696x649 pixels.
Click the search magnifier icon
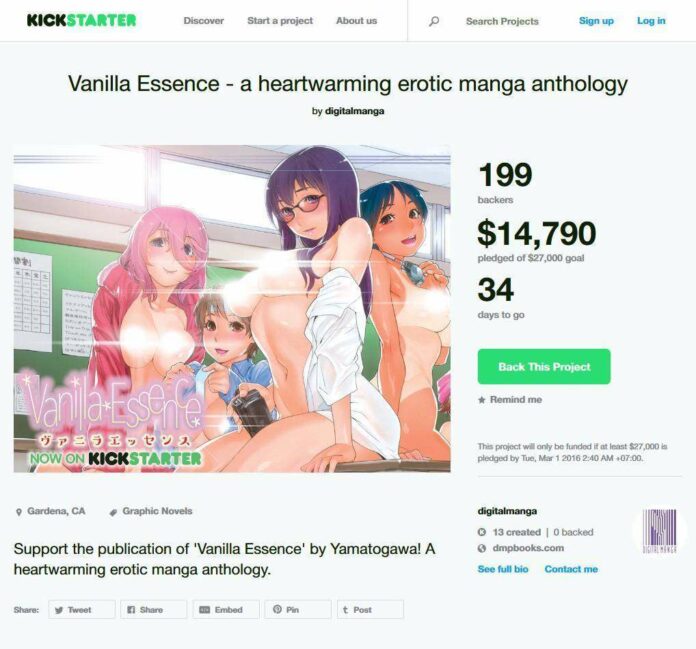tap(434, 21)
